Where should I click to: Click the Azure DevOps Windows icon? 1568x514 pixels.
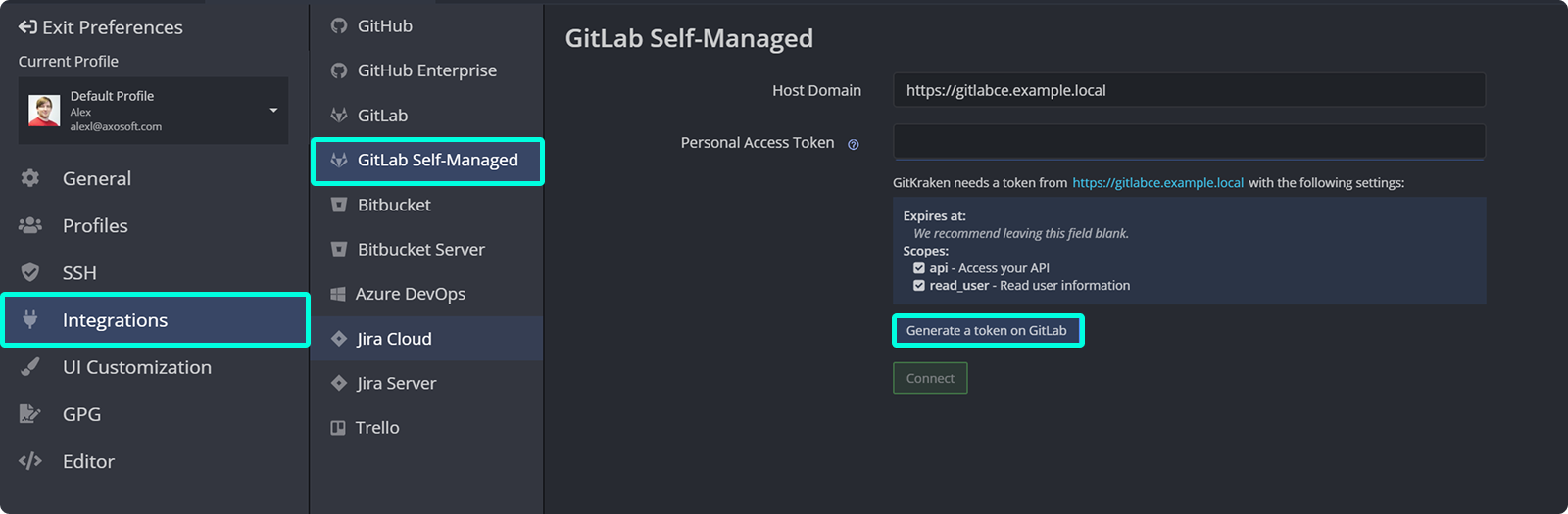(338, 294)
